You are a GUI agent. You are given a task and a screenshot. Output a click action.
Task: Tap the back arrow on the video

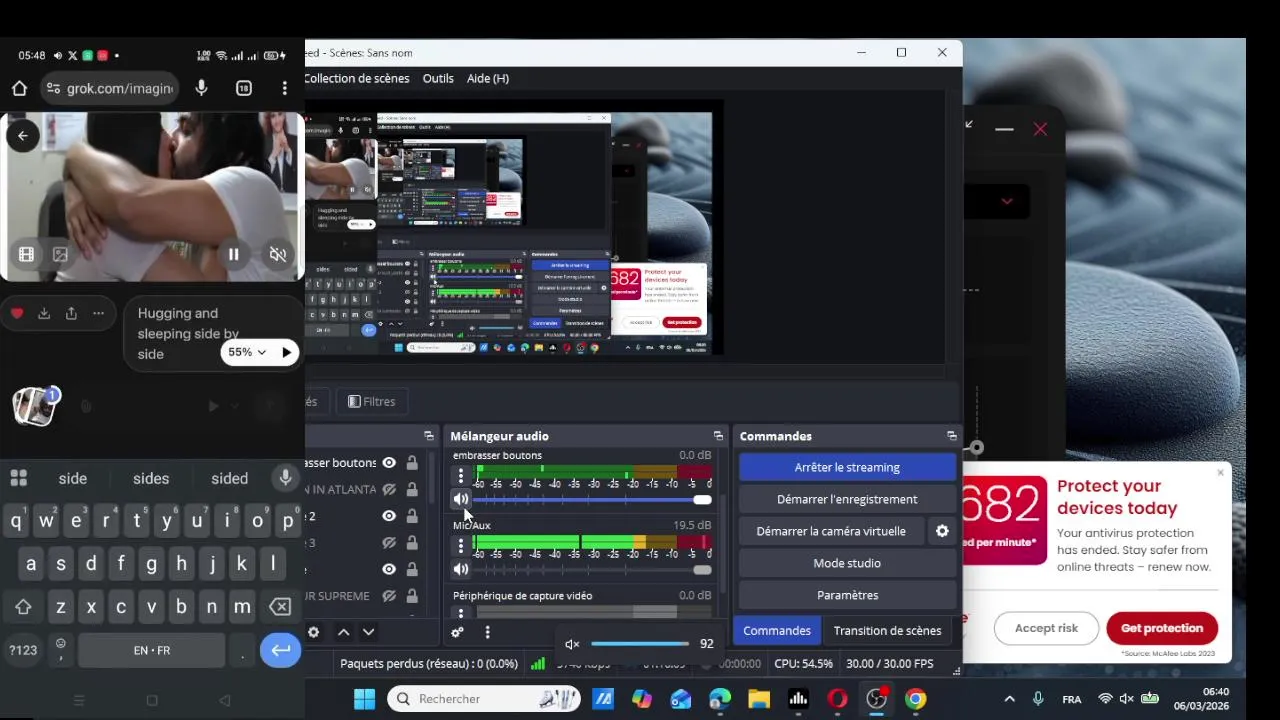(x=22, y=136)
